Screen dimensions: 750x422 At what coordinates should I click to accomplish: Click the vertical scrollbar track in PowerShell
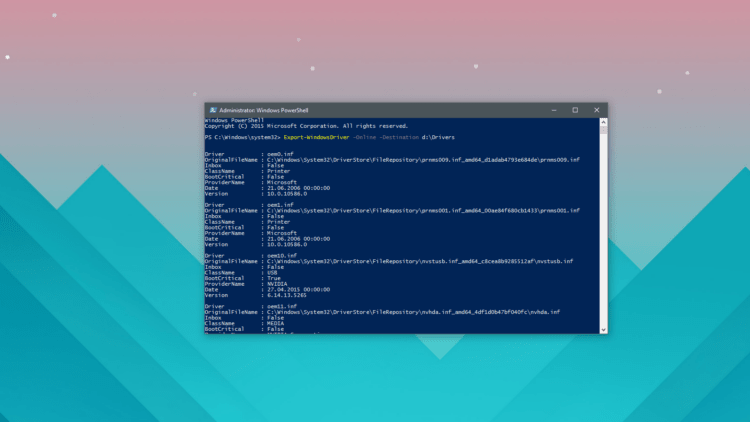(604, 230)
